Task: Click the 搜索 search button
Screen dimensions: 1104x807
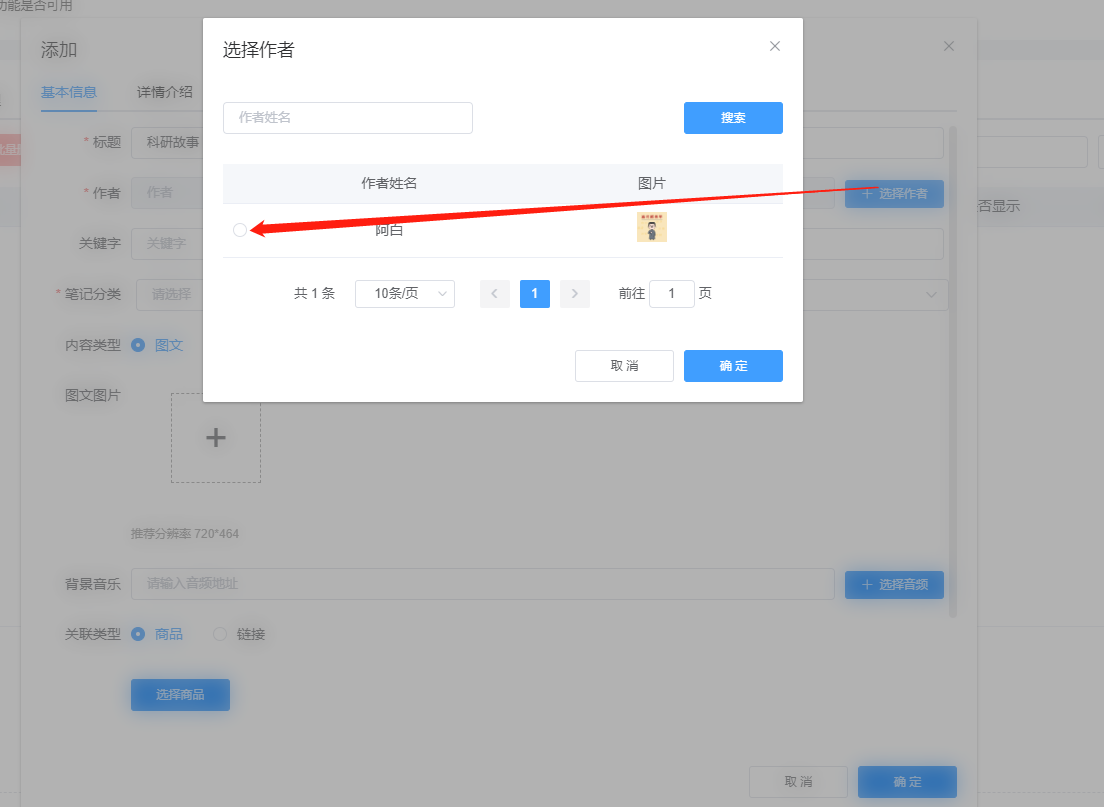Action: pyautogui.click(x=733, y=118)
